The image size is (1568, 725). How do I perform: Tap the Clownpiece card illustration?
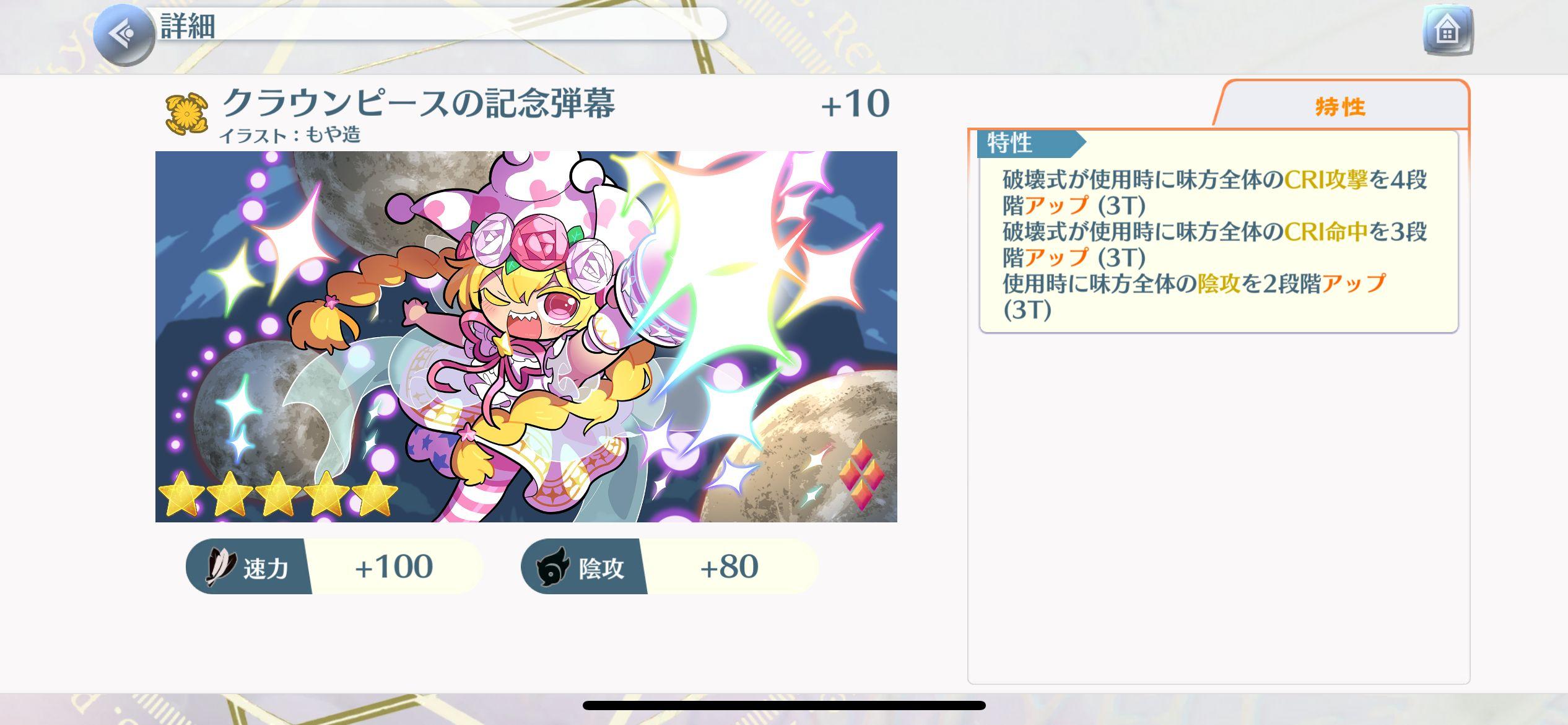pos(526,336)
